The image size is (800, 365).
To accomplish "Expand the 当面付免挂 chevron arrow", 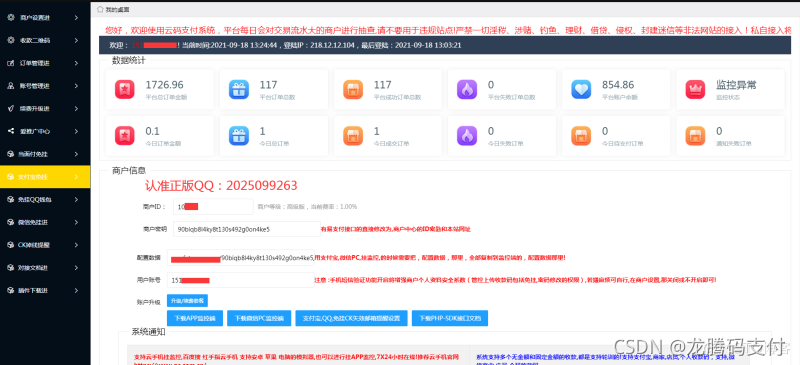I will click(x=76, y=154).
